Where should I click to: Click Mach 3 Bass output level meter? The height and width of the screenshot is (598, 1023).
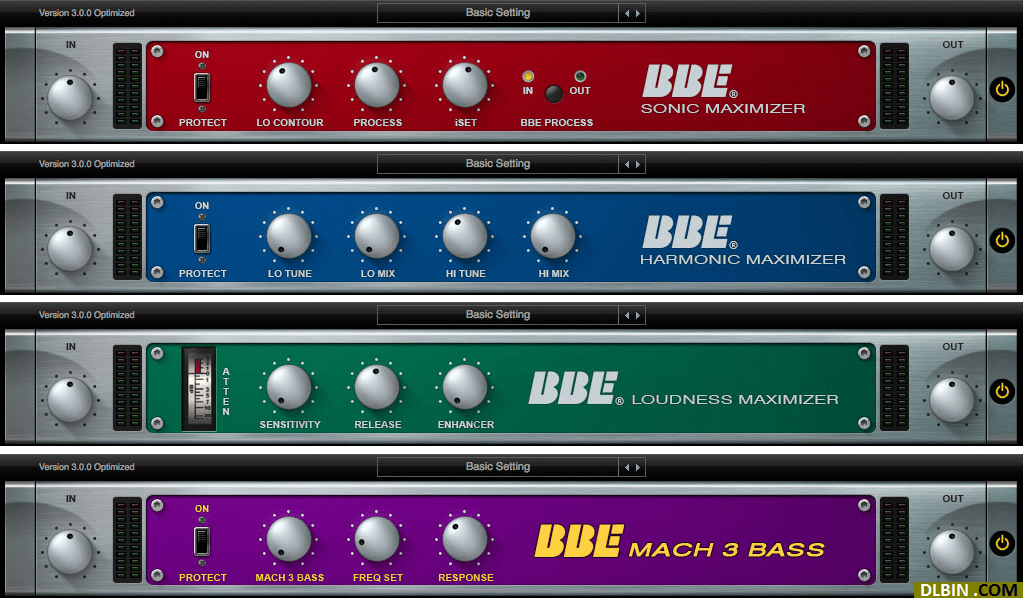(894, 539)
